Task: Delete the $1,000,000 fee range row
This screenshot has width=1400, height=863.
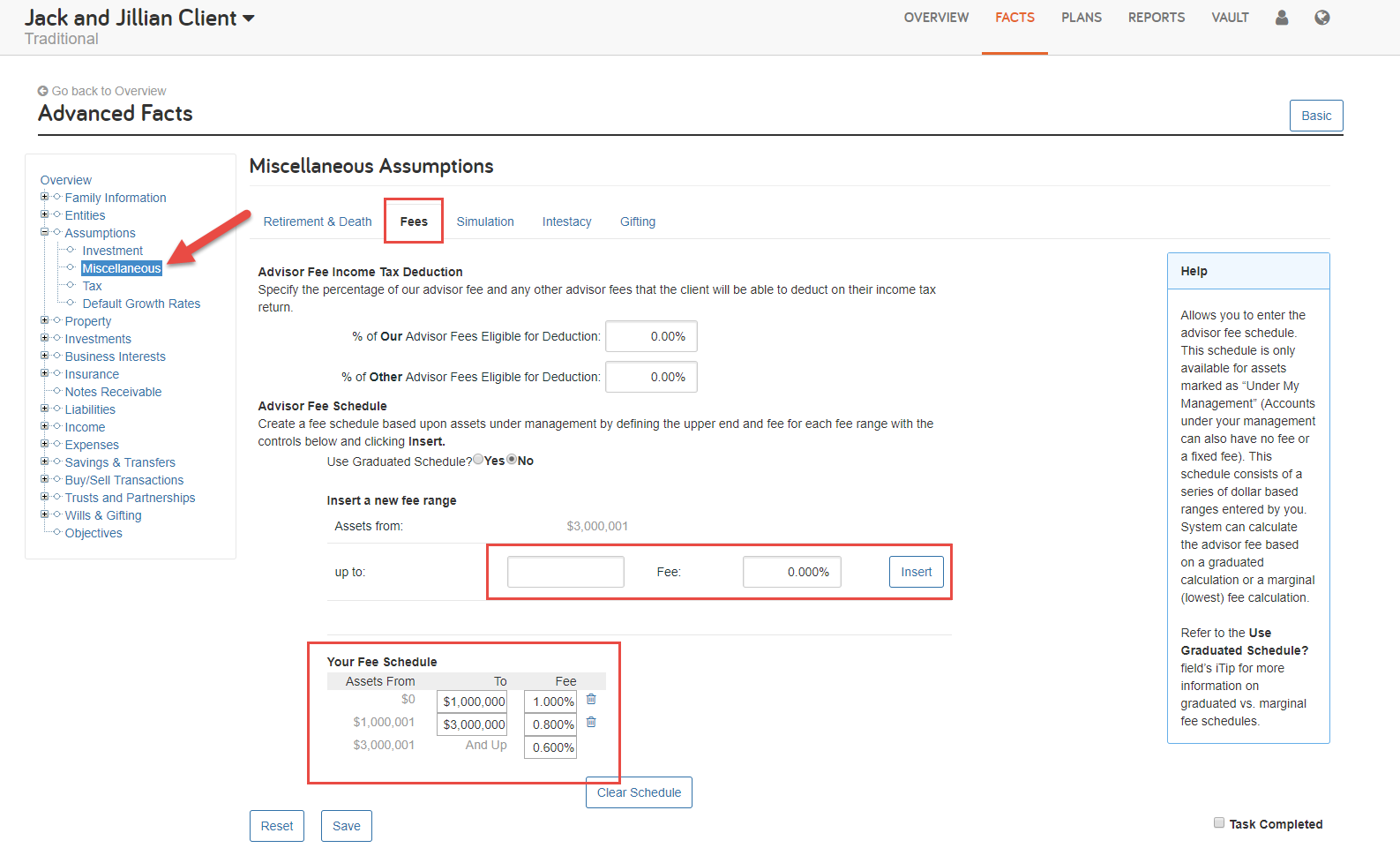Action: click(x=591, y=700)
